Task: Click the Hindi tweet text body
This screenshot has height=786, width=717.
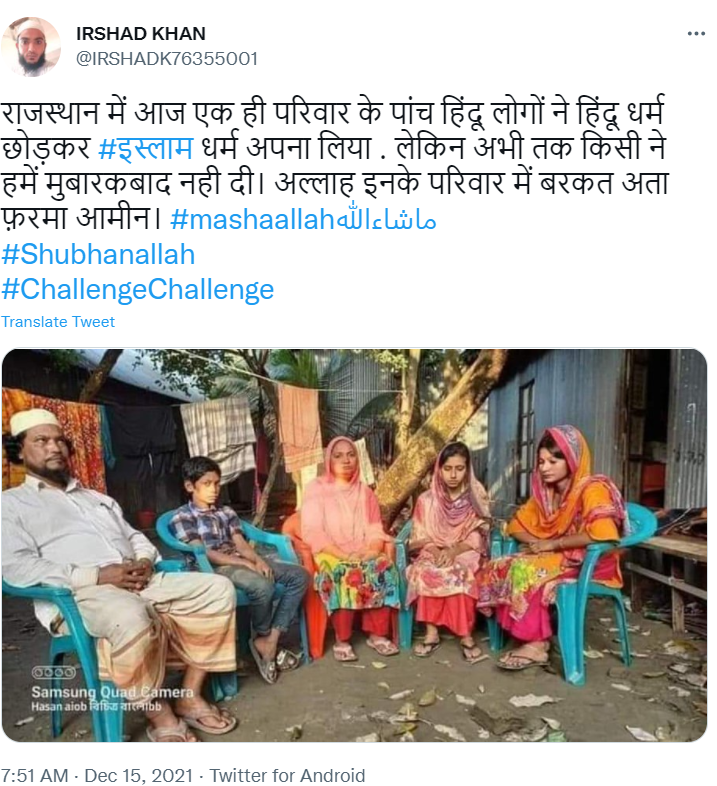Action: tap(334, 165)
